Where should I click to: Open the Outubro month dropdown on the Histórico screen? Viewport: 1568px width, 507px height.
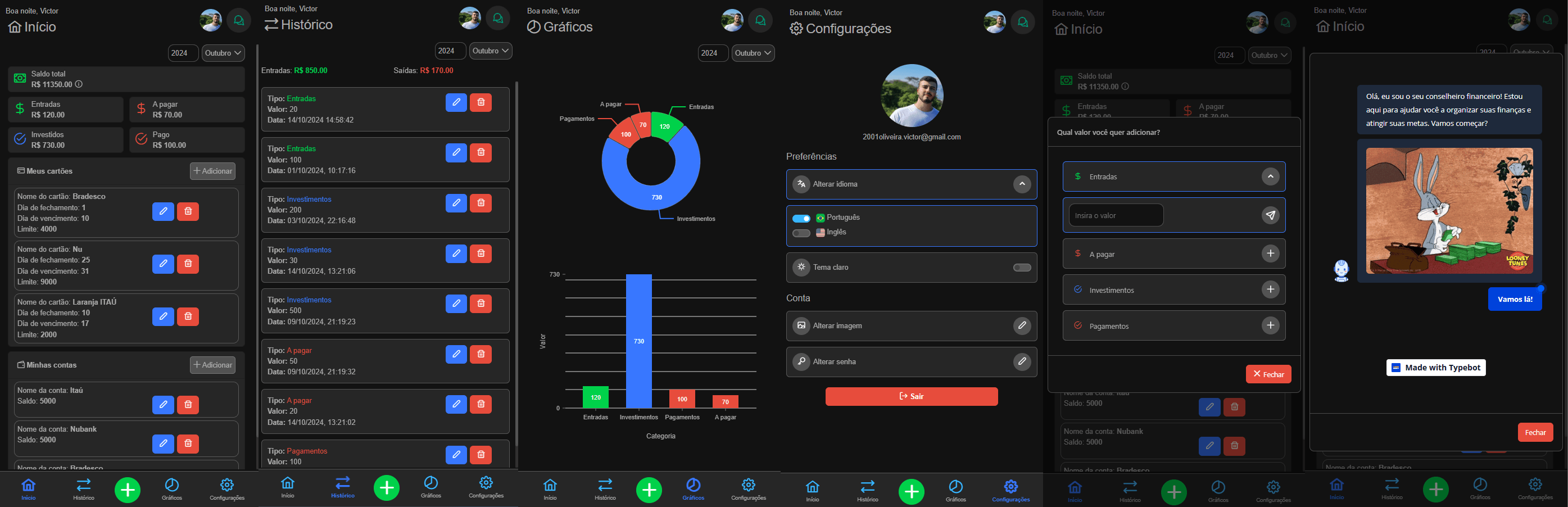click(490, 51)
